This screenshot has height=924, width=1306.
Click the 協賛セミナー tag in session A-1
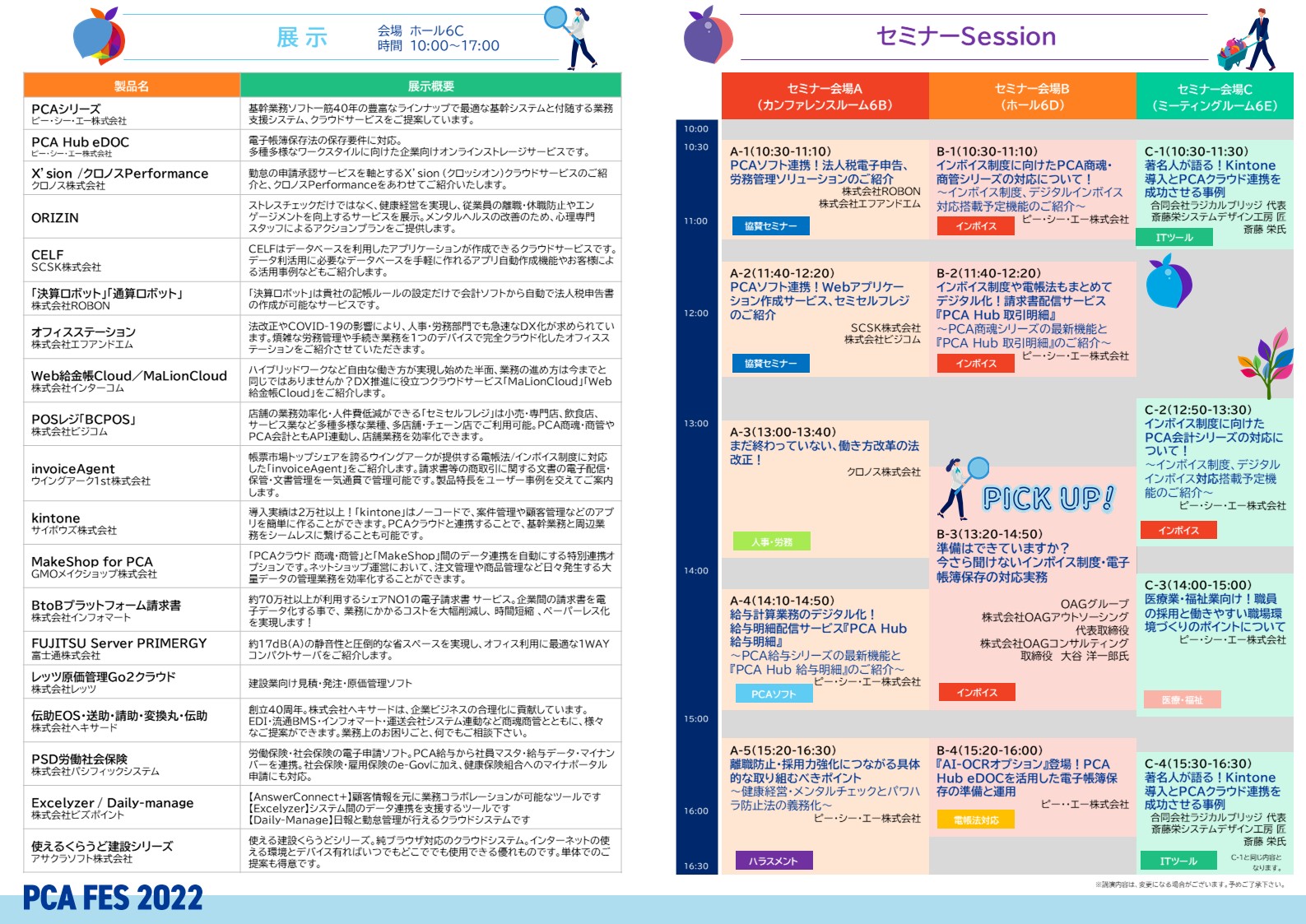pos(771,225)
